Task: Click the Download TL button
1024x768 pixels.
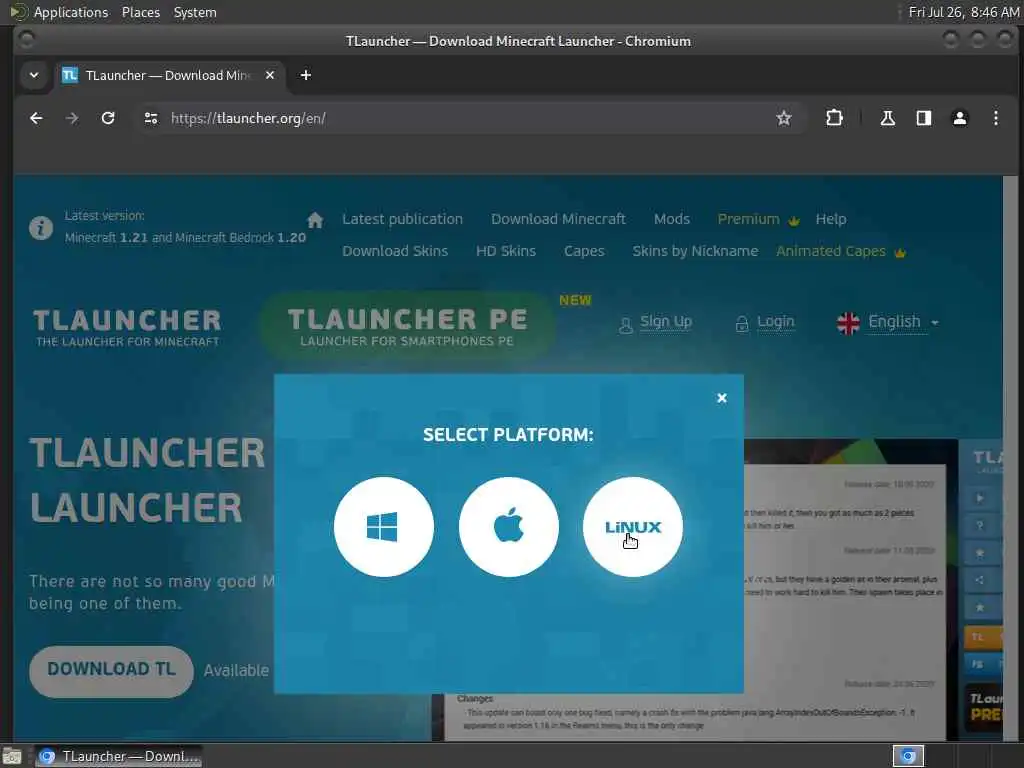Action: tap(111, 671)
